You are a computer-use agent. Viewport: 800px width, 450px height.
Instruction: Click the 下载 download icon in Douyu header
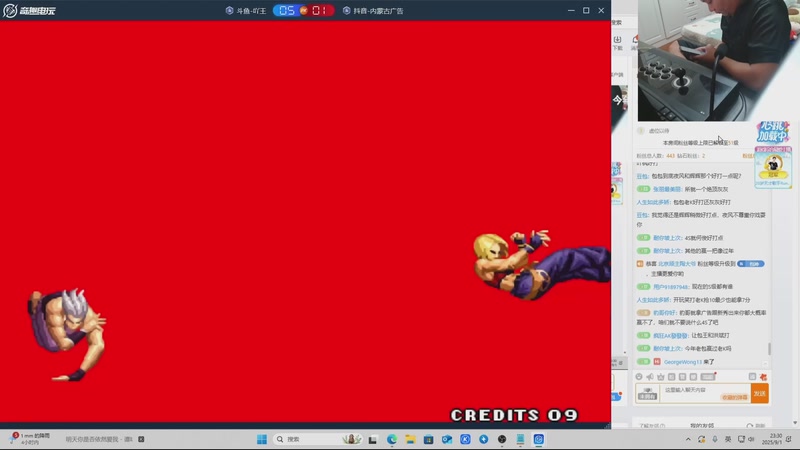[x=617, y=42]
